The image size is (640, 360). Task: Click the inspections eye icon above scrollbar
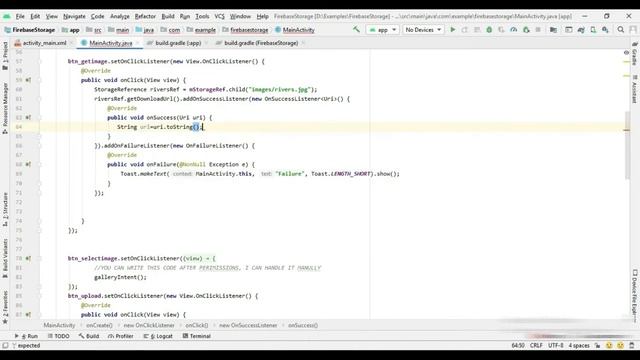(626, 53)
